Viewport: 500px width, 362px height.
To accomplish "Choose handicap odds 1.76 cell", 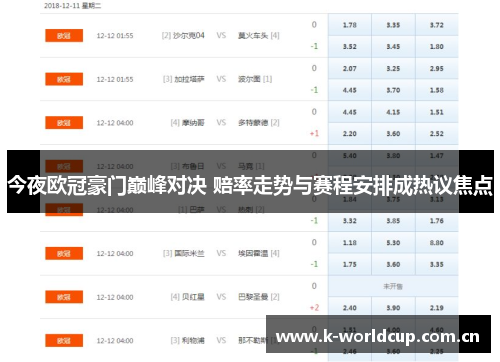I will tap(437, 221).
